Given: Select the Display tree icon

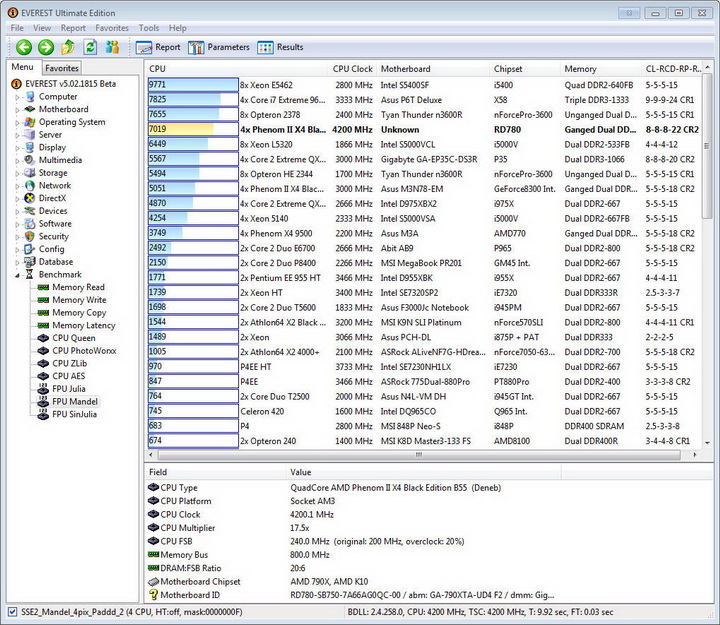Looking at the screenshot, I should 30,147.
